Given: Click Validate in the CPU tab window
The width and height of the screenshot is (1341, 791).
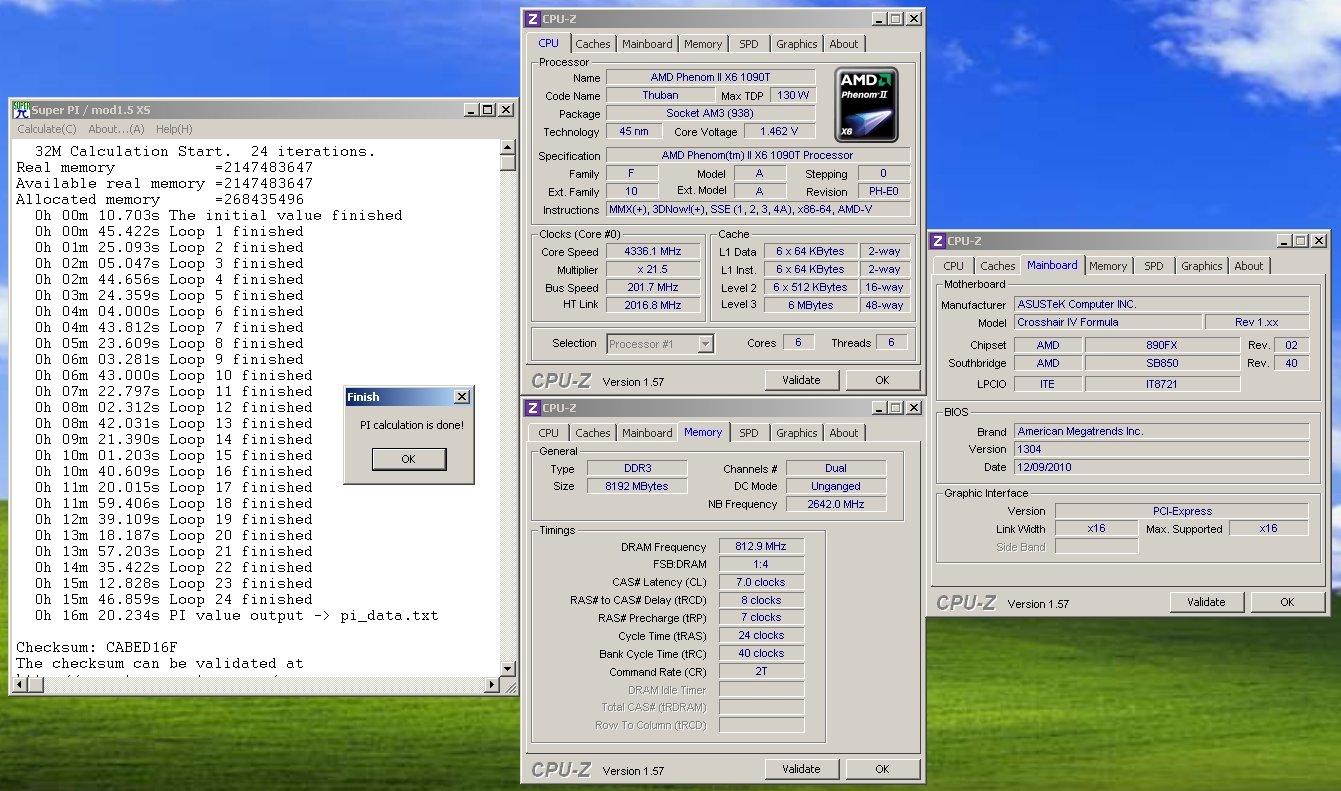Looking at the screenshot, I should 801,380.
